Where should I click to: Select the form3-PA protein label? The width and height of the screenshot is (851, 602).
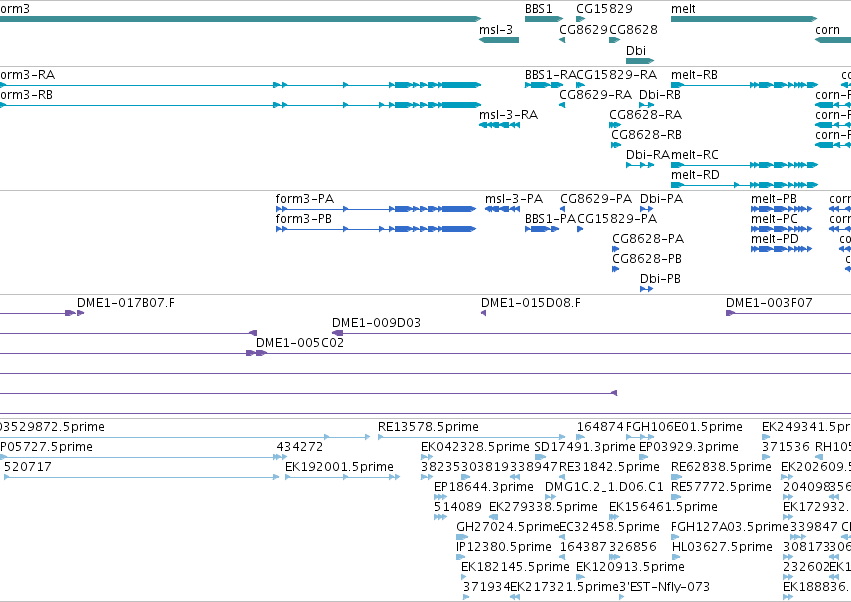coord(304,199)
